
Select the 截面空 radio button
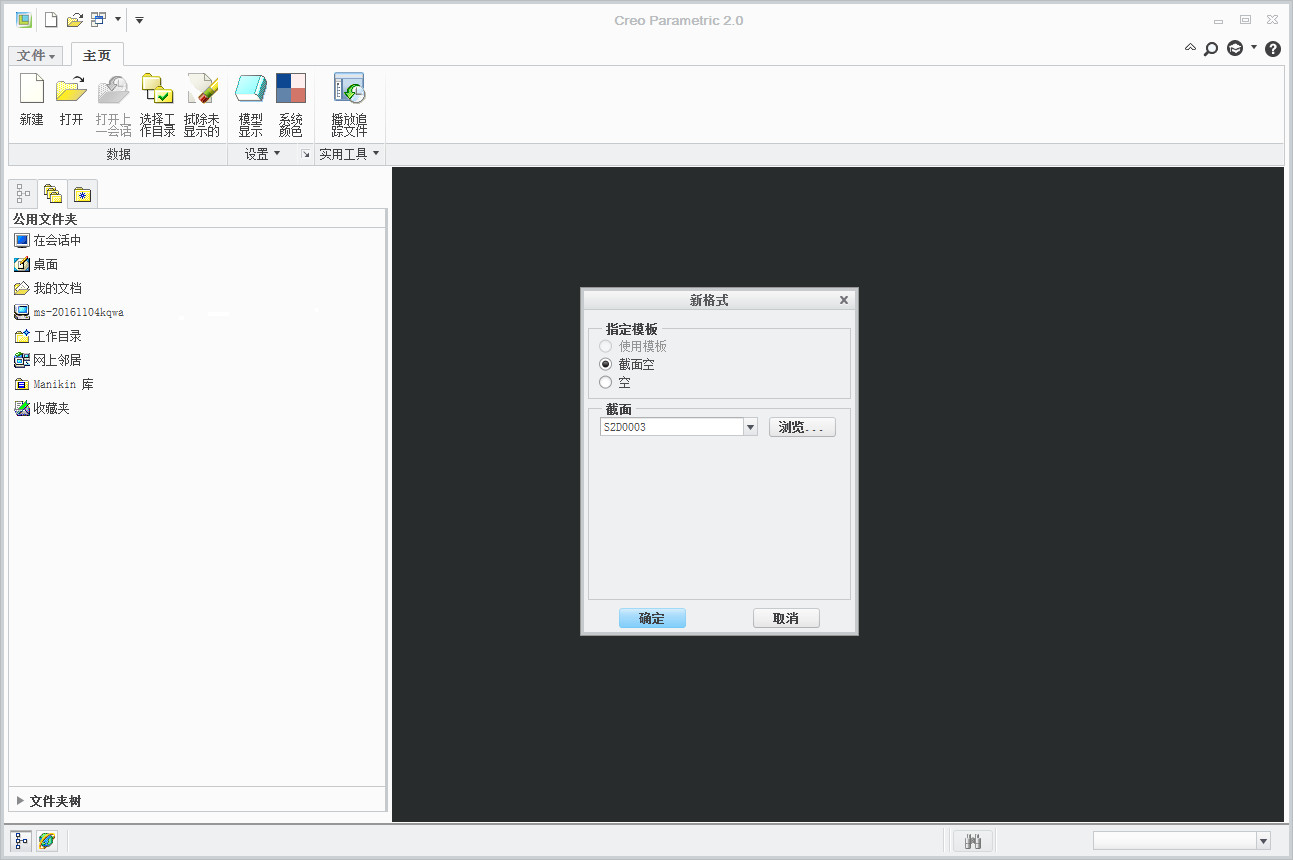click(x=605, y=364)
